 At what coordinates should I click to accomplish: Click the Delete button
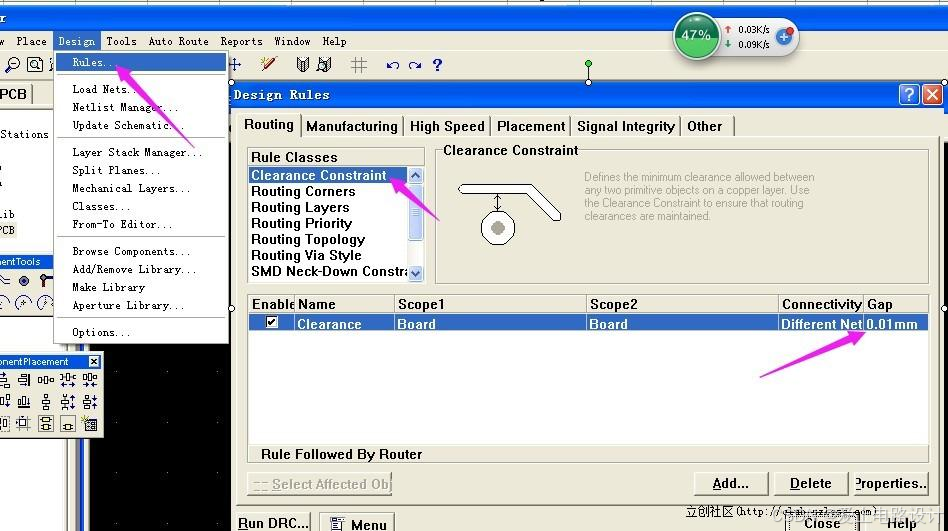(810, 483)
